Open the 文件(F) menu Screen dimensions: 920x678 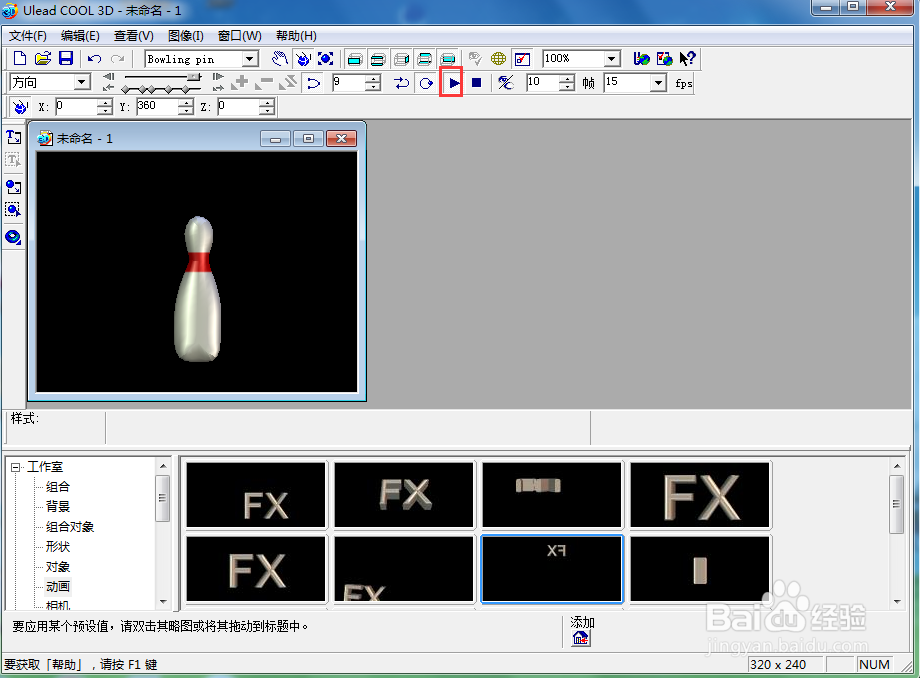click(28, 36)
